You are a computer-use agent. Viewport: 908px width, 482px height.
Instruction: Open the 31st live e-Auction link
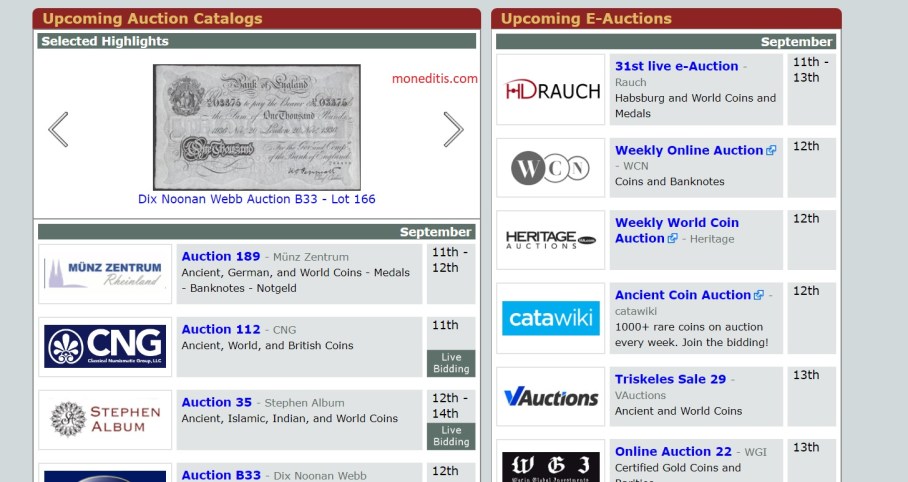click(676, 66)
